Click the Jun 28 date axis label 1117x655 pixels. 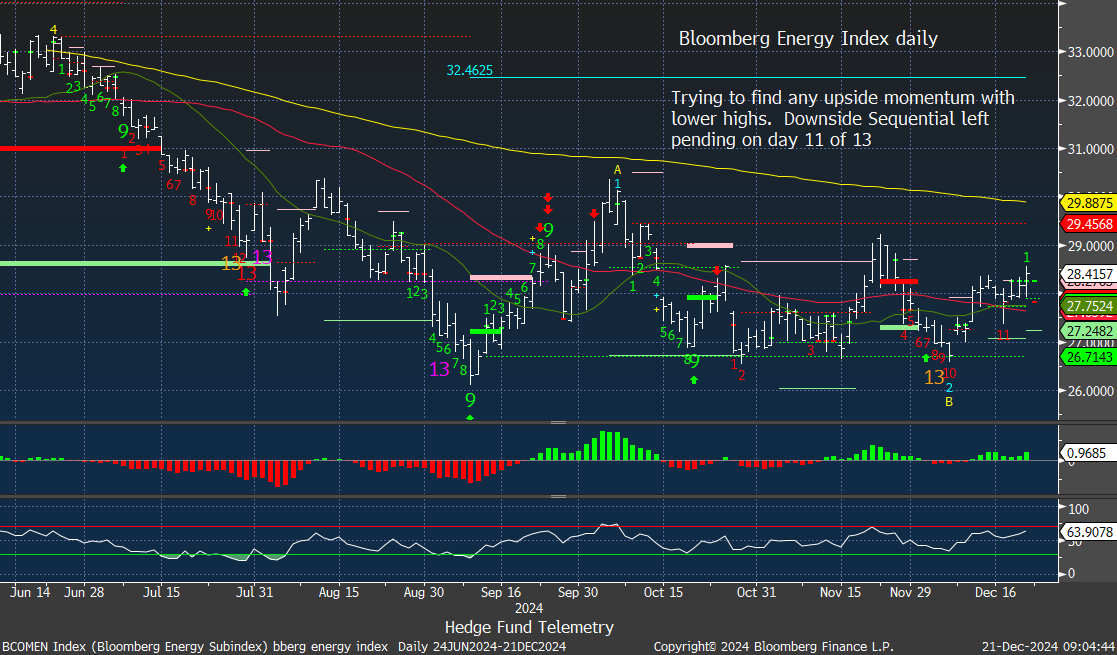[84, 592]
